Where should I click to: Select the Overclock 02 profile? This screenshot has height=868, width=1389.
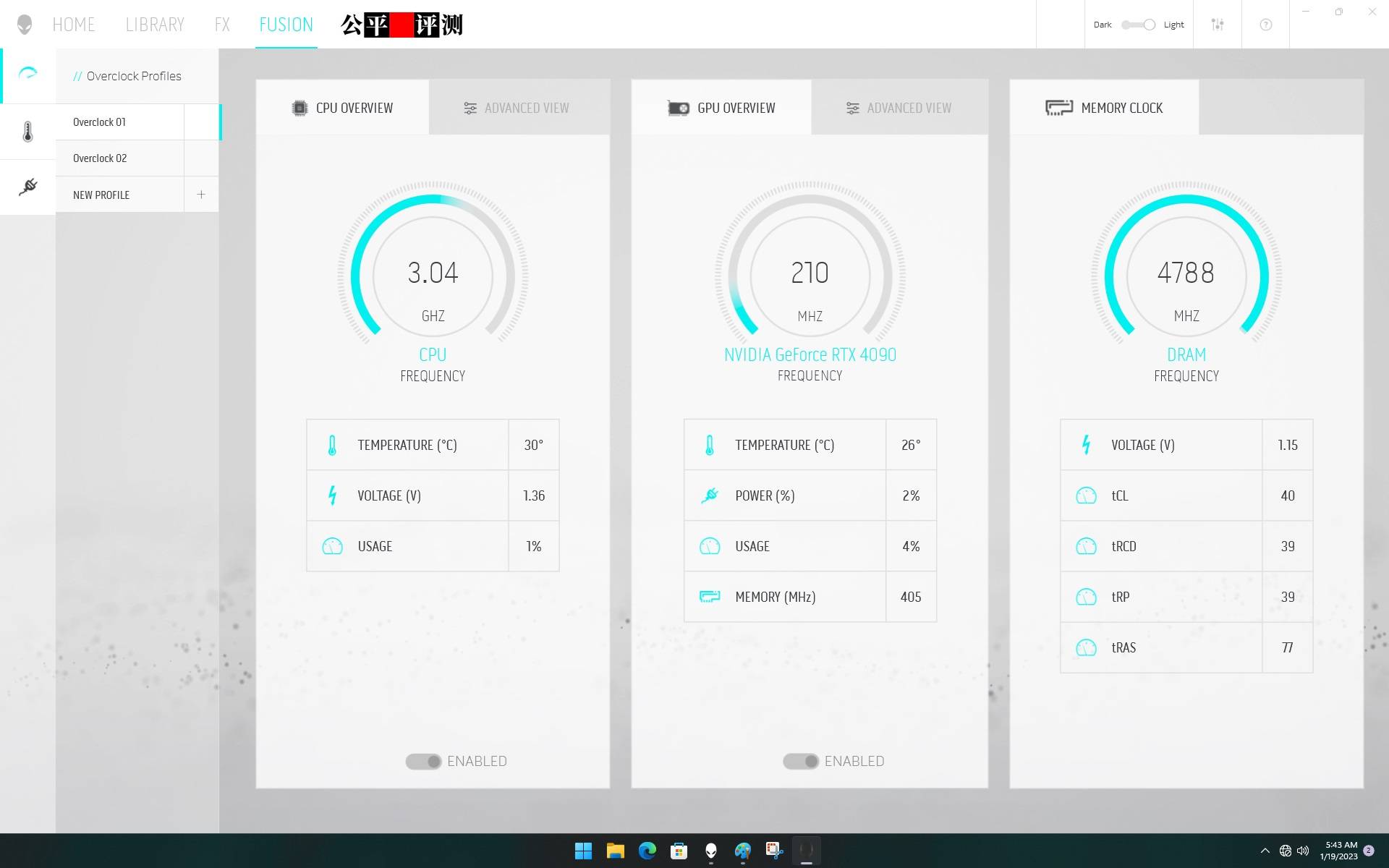99,158
